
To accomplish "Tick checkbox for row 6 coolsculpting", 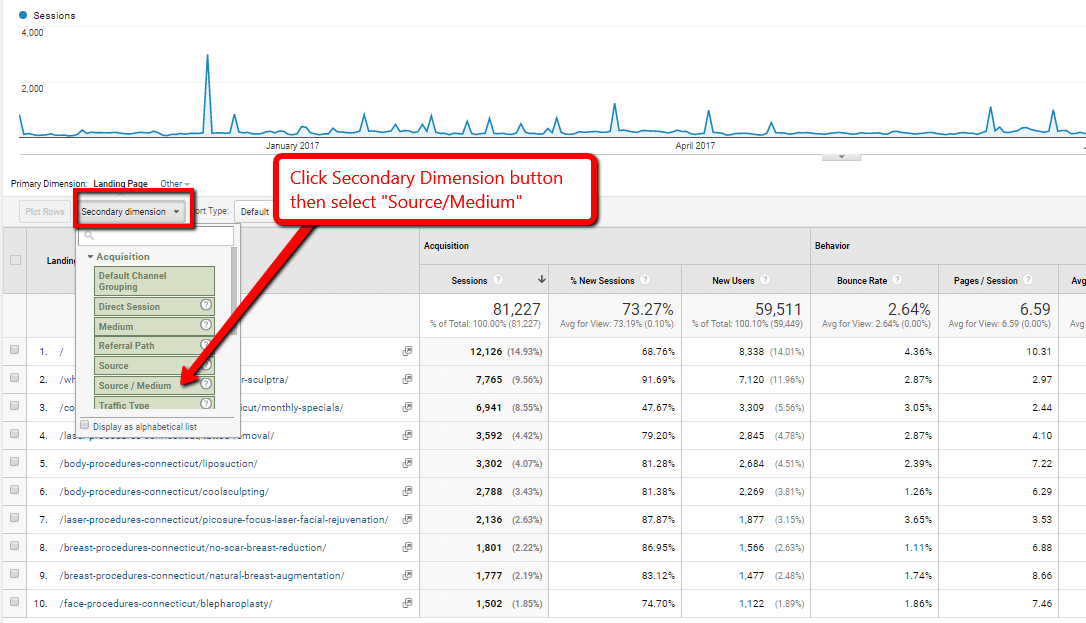I will tap(15, 492).
